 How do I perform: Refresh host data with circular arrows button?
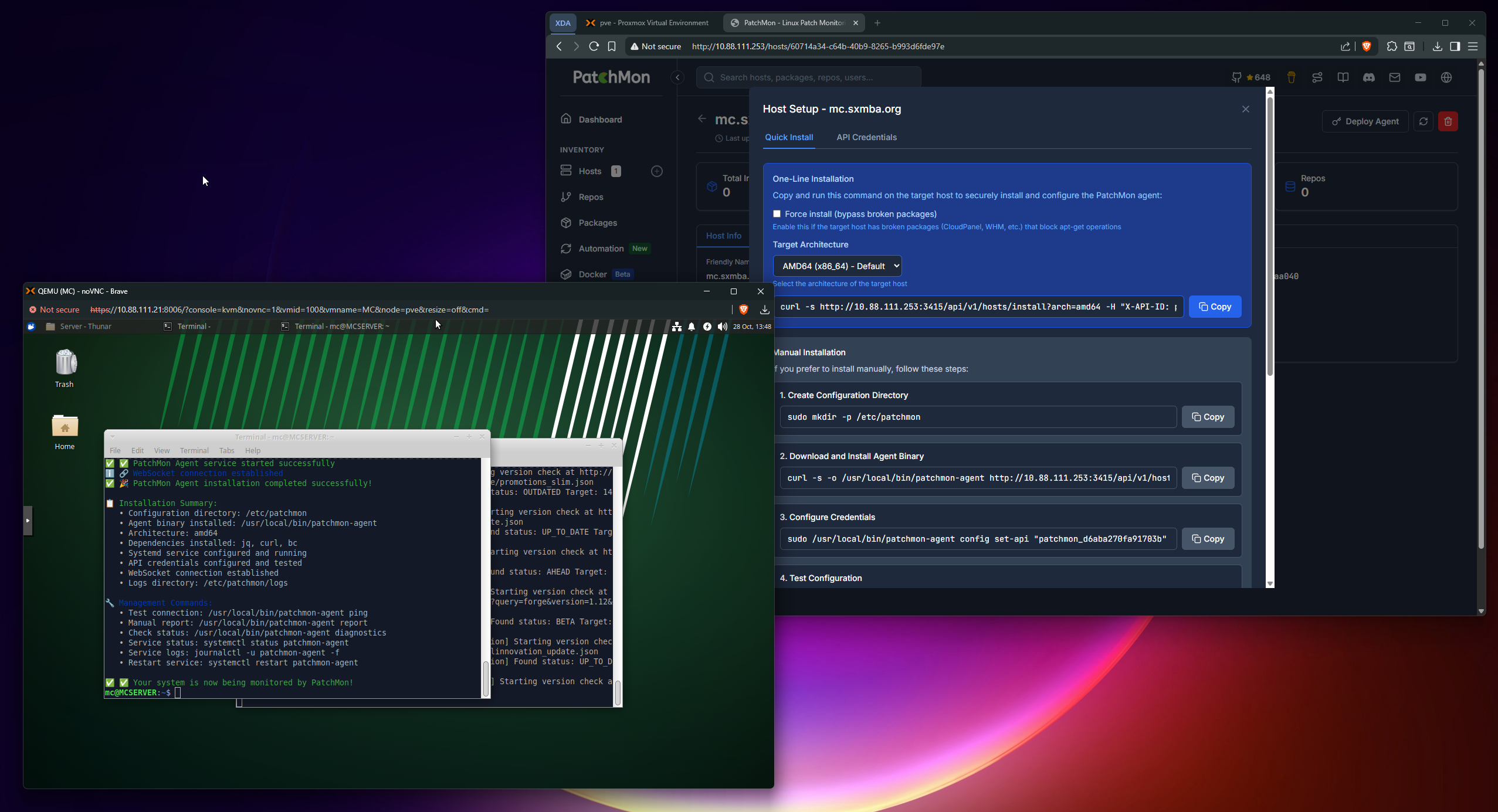pyautogui.click(x=1424, y=121)
